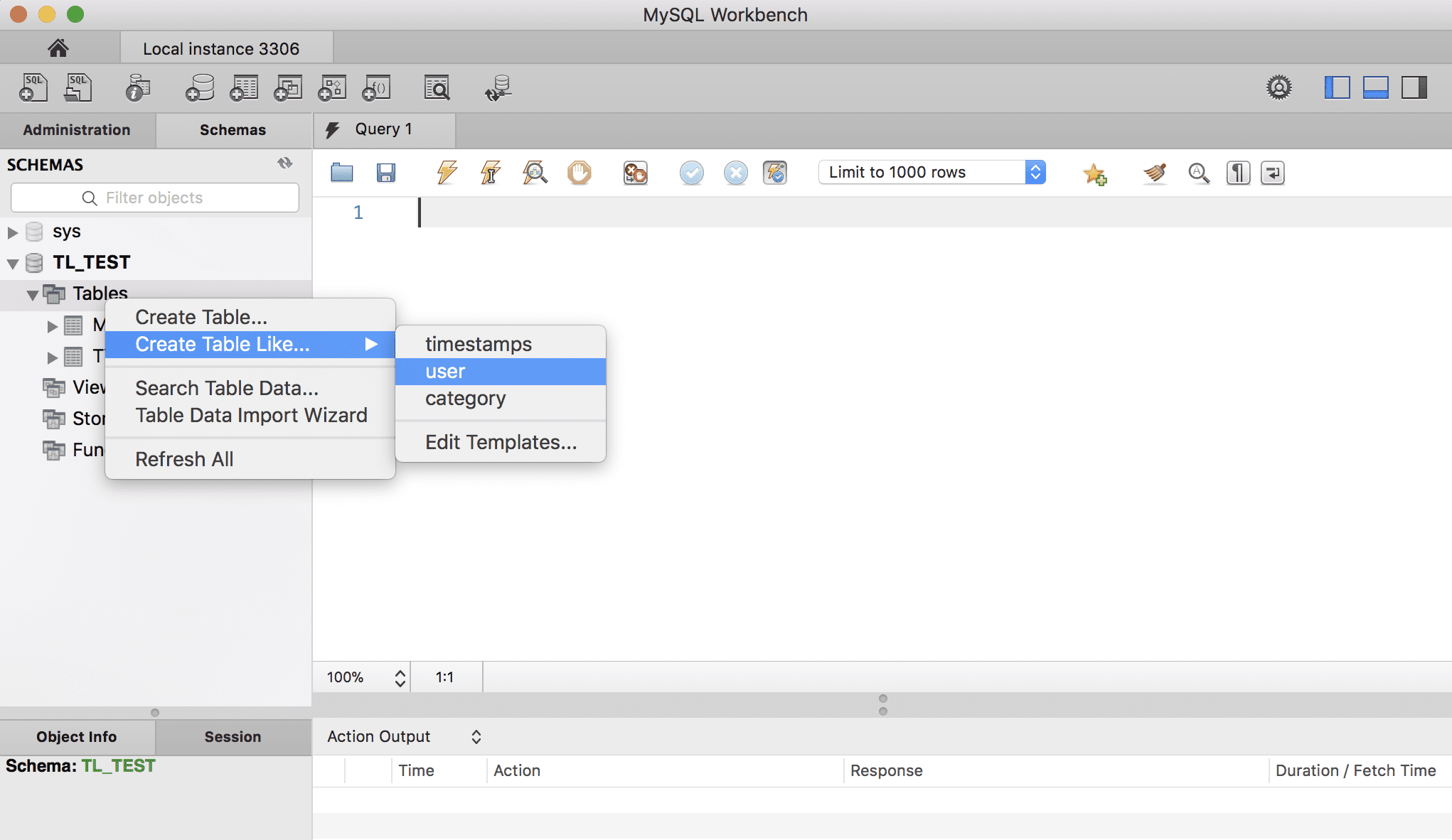1452x840 pixels.
Task: Click the execute query lightning bolt icon
Action: tap(447, 173)
